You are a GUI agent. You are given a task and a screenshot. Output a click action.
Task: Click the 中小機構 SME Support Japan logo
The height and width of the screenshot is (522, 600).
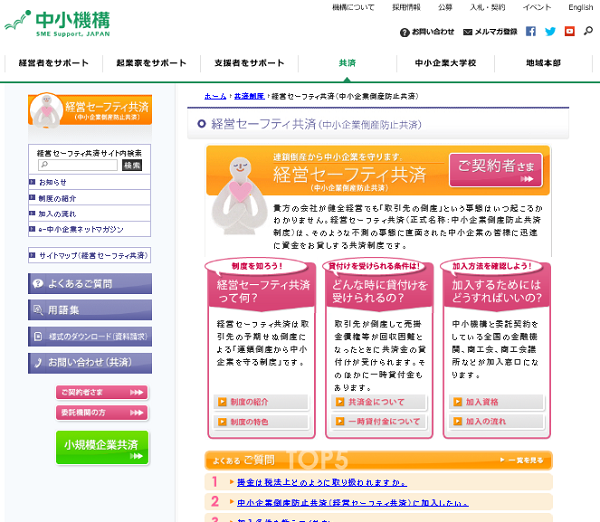(57, 24)
